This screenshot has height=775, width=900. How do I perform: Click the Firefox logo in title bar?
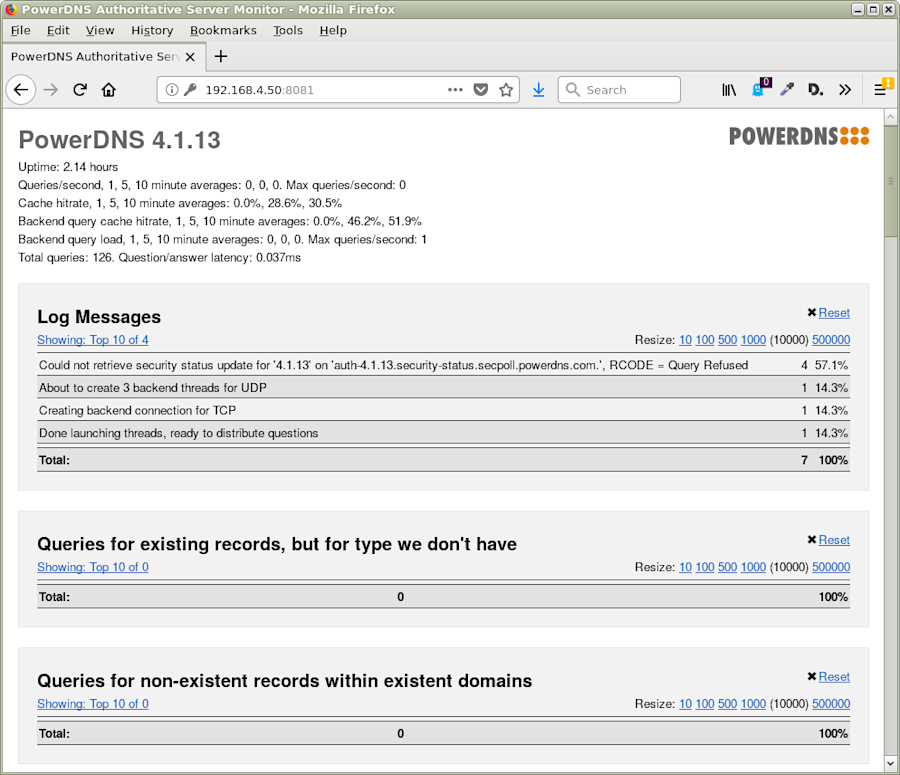11,9
